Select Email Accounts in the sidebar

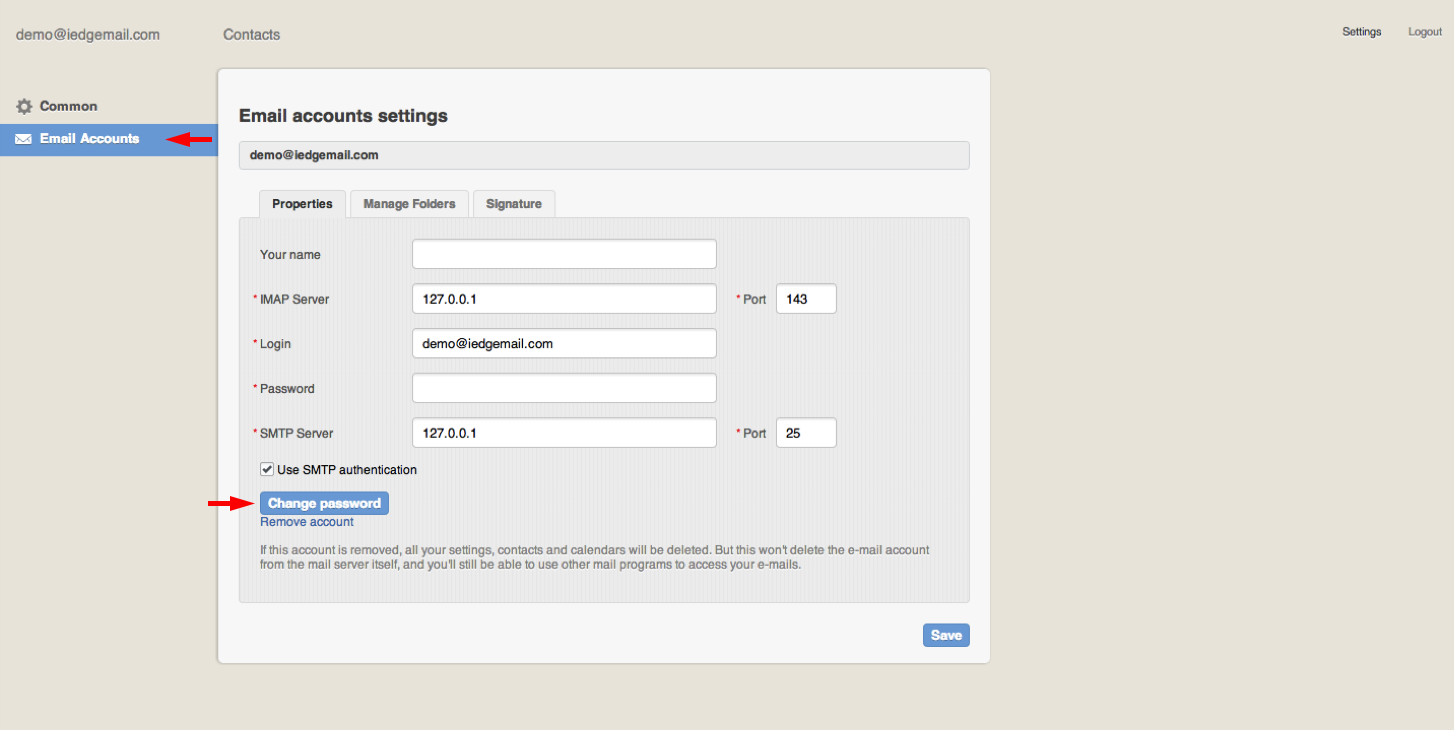89,139
